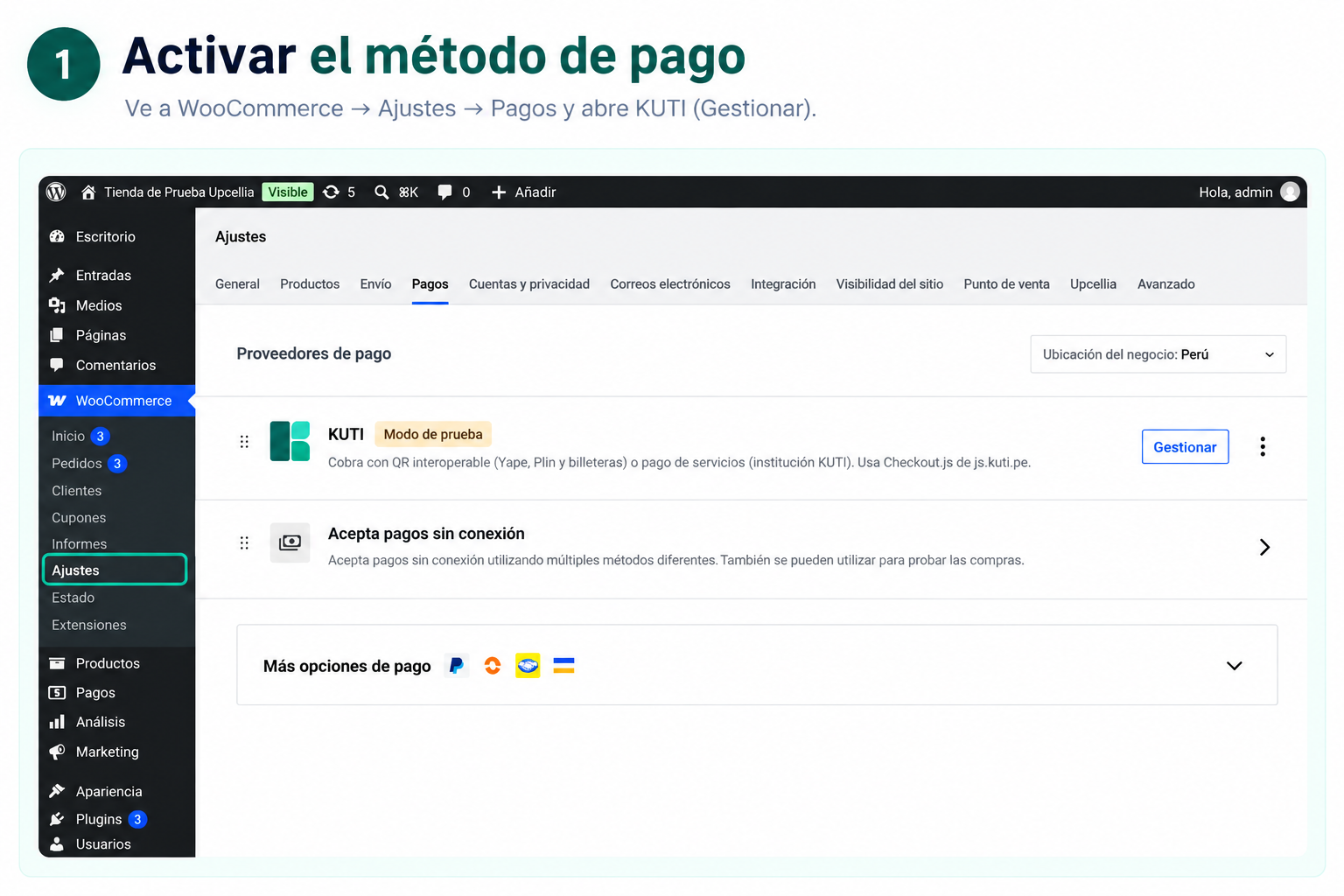Click the Medios media icon
This screenshot has width=1344, height=896.
click(57, 305)
